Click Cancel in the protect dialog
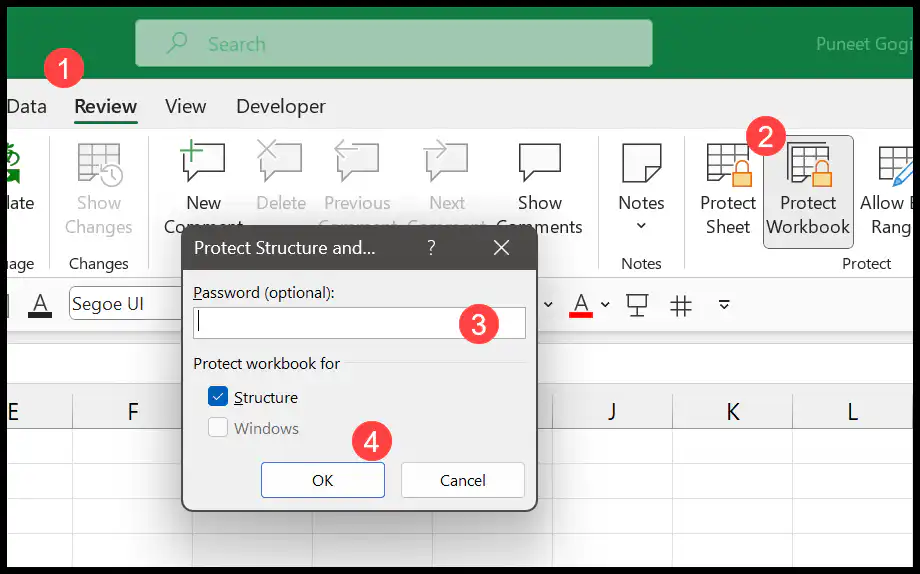Screen dimensions: 920x574 [462, 480]
